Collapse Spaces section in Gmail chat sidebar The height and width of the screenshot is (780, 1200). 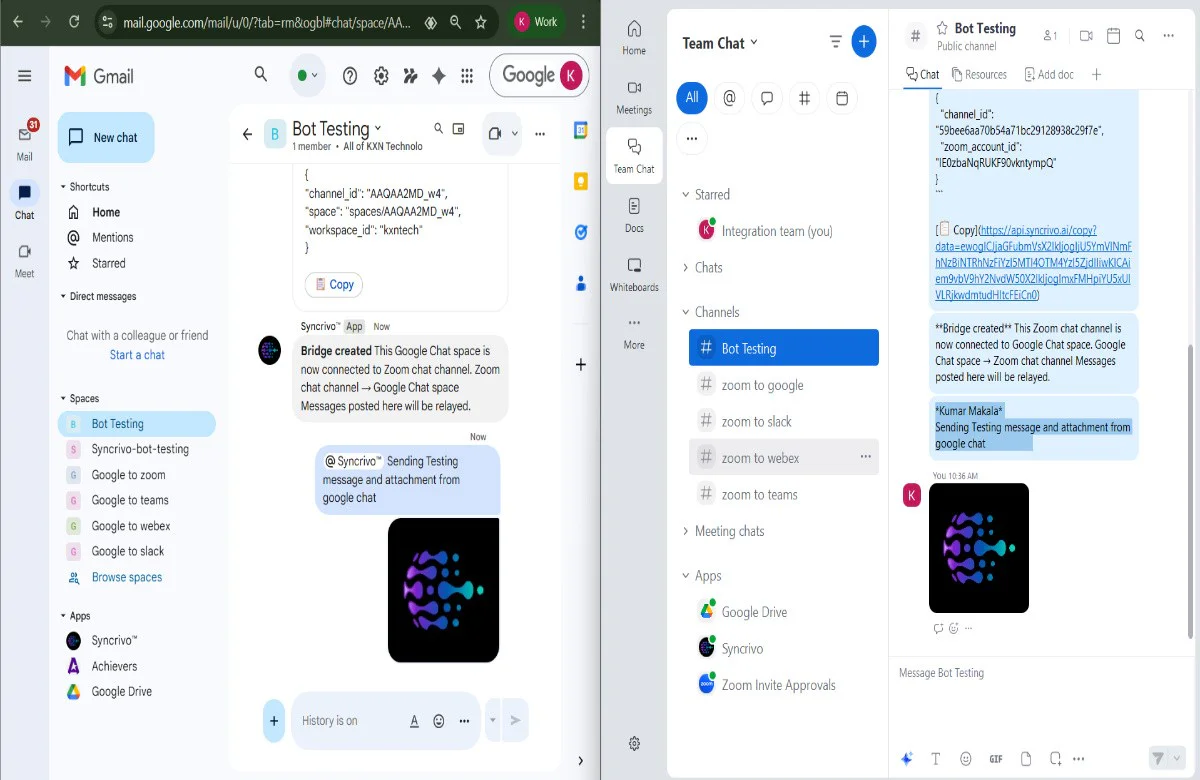point(63,399)
